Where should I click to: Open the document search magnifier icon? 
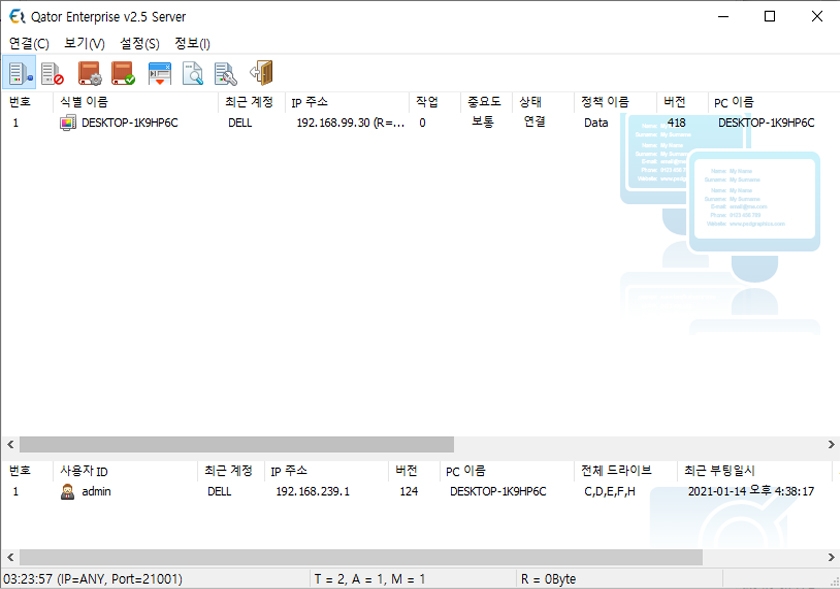192,73
